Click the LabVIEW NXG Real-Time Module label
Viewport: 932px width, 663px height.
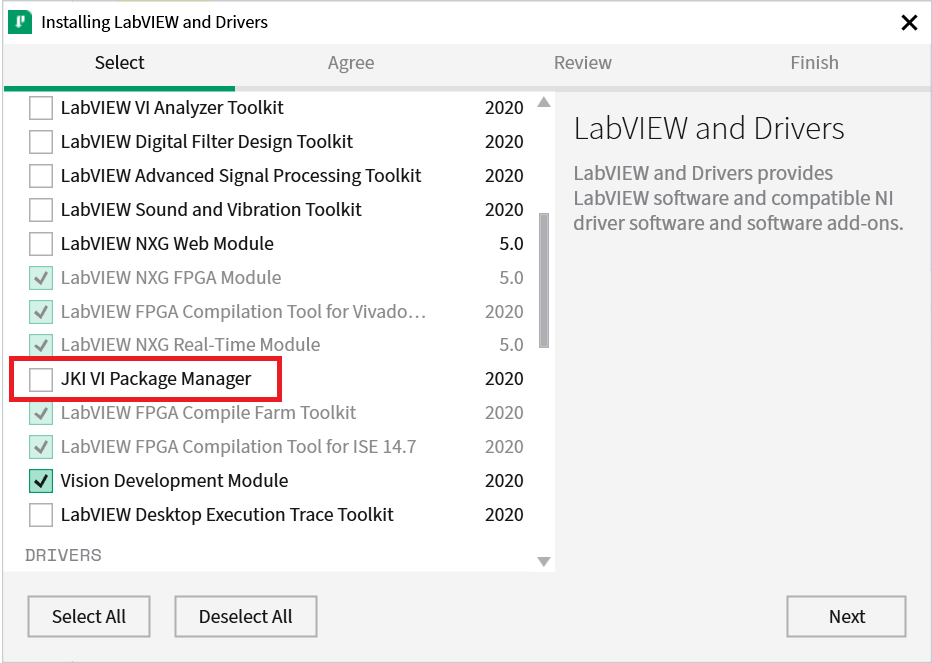coord(190,344)
